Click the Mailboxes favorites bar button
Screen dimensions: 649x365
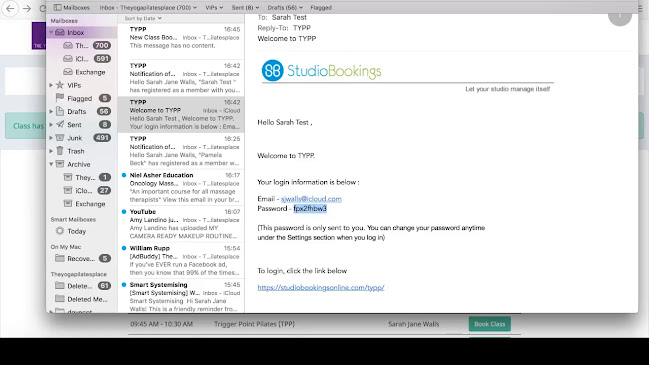(x=72, y=7)
